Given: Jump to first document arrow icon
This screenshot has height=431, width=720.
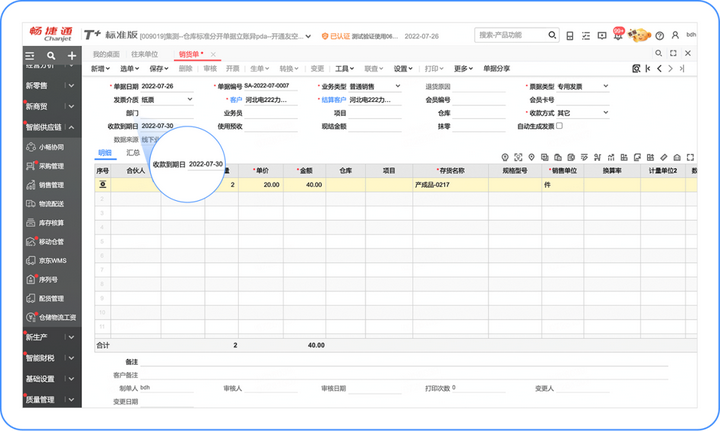Looking at the screenshot, I should (x=647, y=68).
